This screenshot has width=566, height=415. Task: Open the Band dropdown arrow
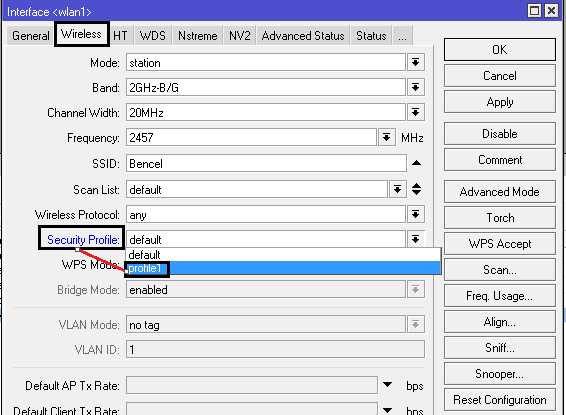pyautogui.click(x=415, y=87)
